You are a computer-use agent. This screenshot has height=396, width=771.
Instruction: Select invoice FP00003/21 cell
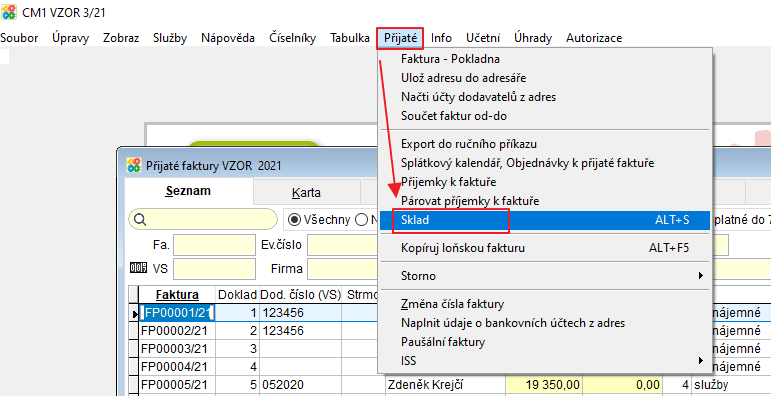(x=177, y=348)
